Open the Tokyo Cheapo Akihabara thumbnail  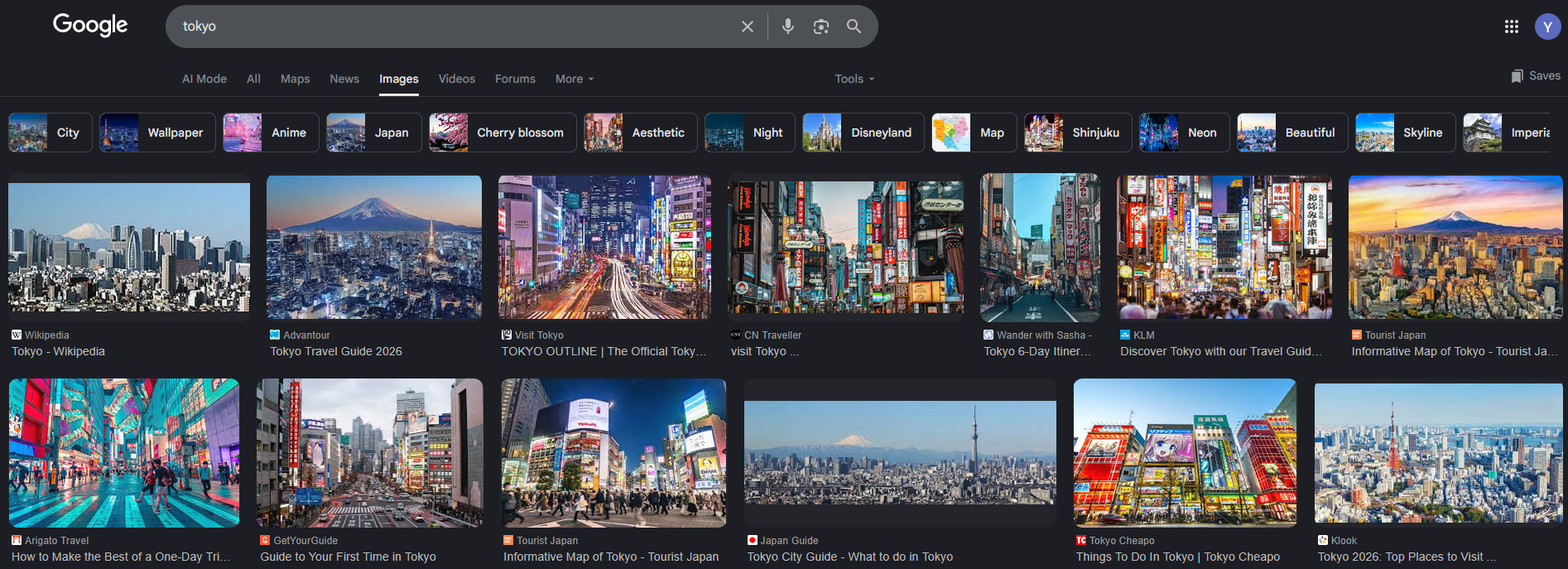click(1185, 453)
